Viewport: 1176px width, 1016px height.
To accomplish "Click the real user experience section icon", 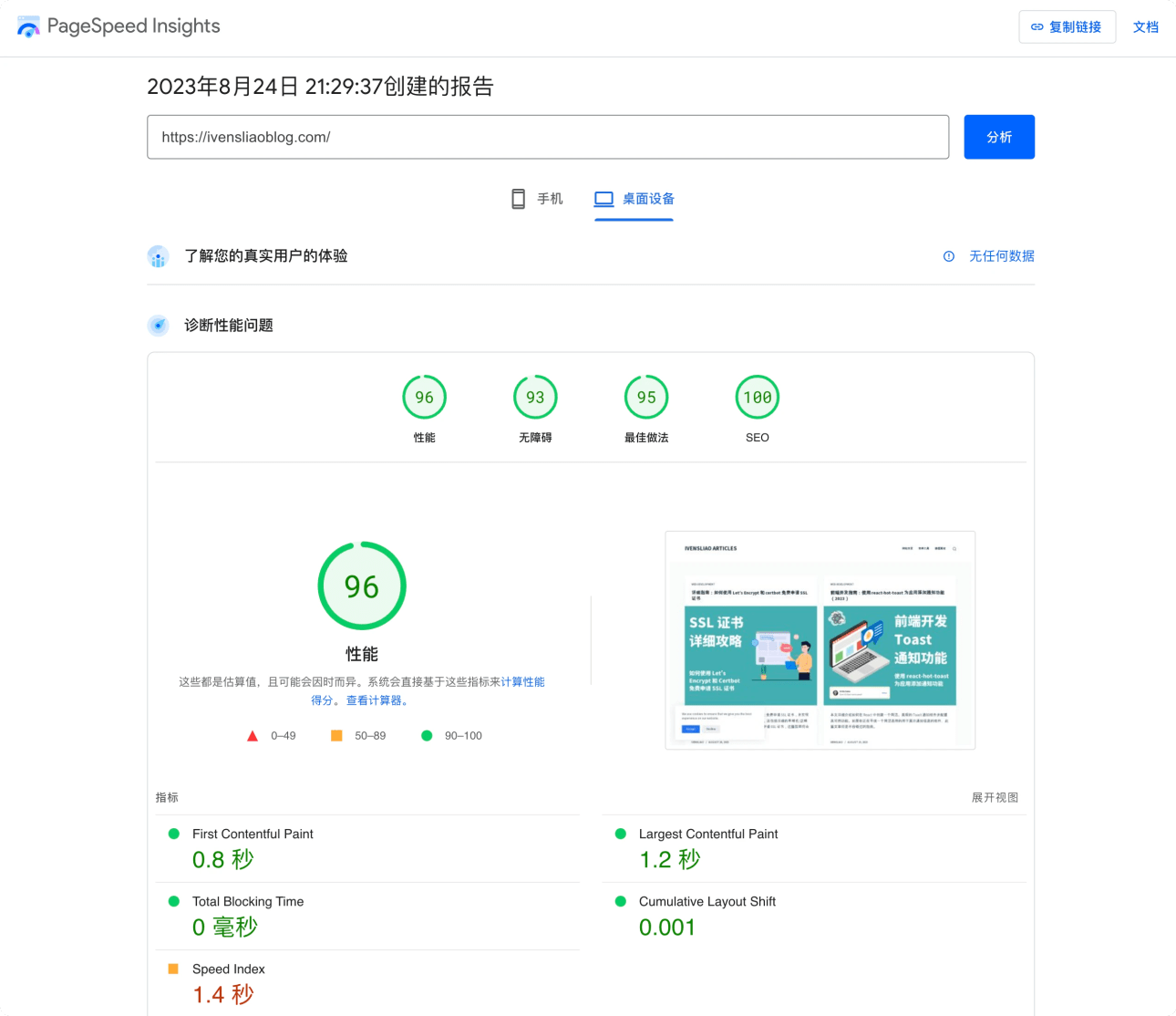I will pyautogui.click(x=159, y=256).
